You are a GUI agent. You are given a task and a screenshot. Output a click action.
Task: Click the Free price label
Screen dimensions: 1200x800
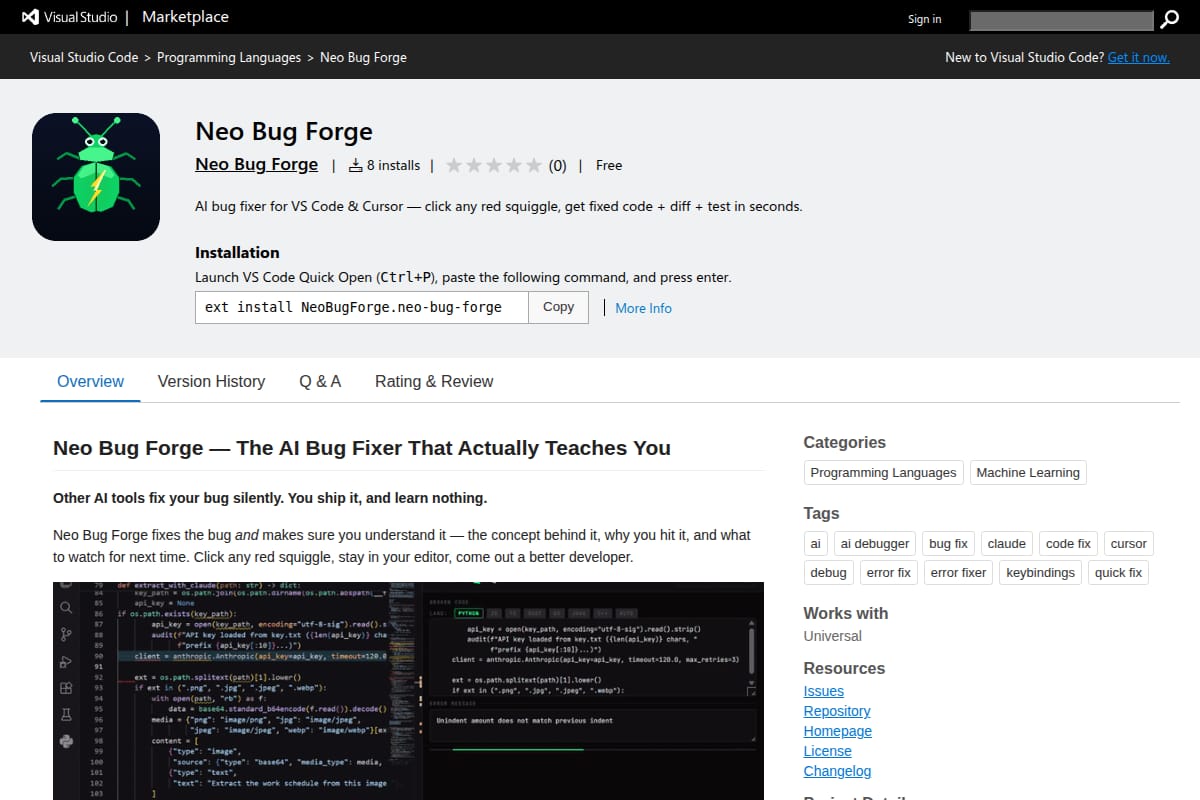[609, 165]
